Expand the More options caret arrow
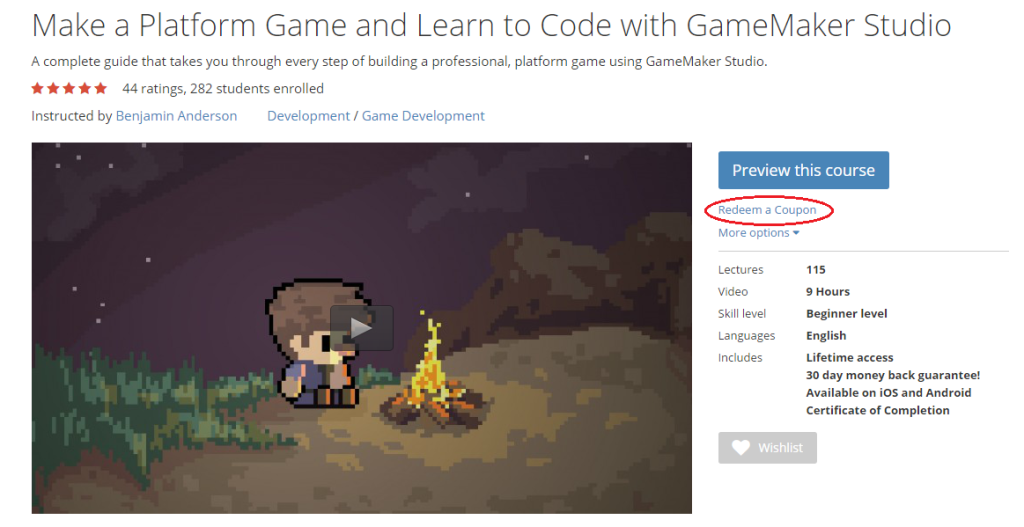Screen dimensions: 1024x527 coord(796,233)
